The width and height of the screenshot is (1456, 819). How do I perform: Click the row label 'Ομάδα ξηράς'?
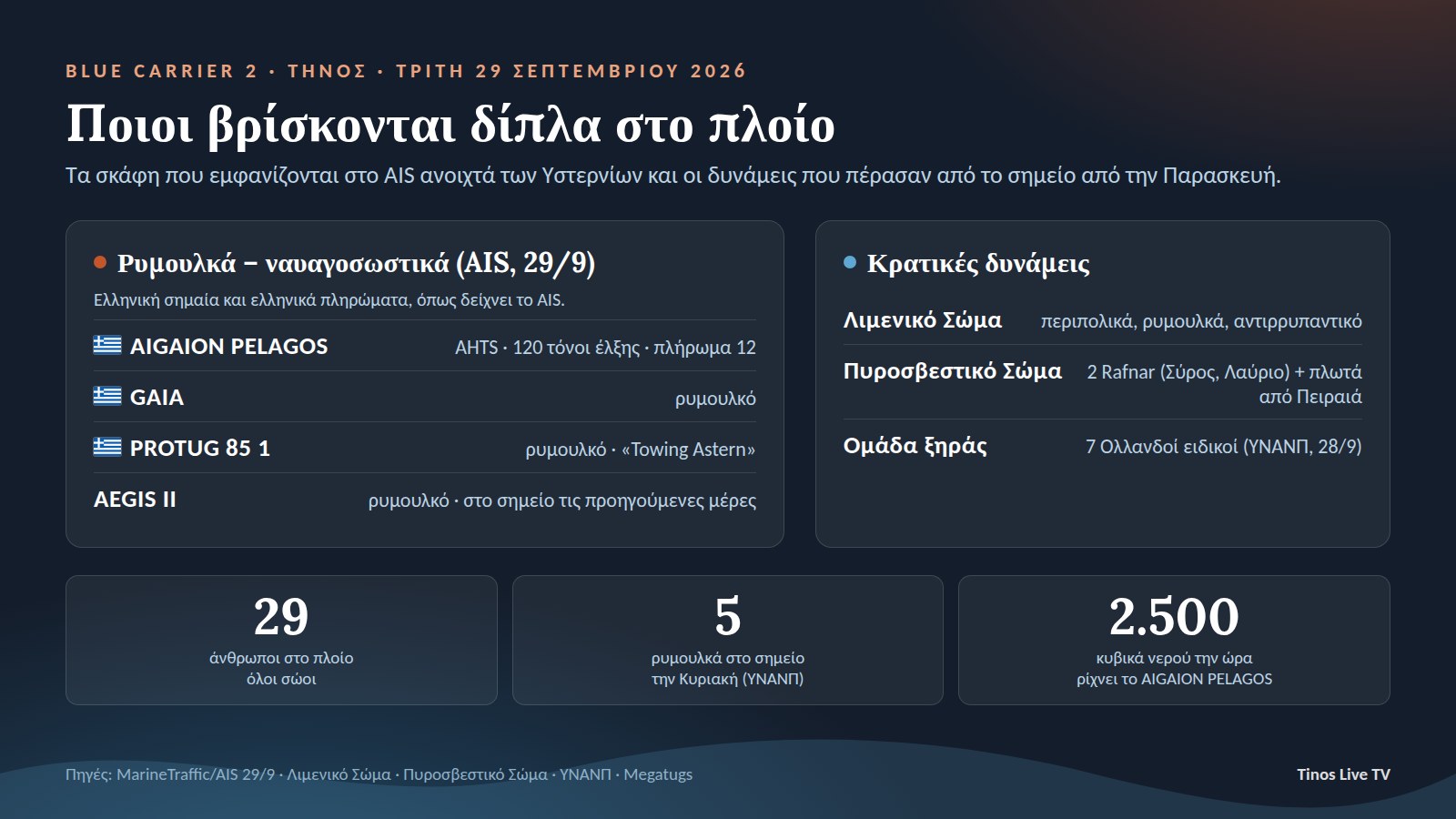(915, 446)
